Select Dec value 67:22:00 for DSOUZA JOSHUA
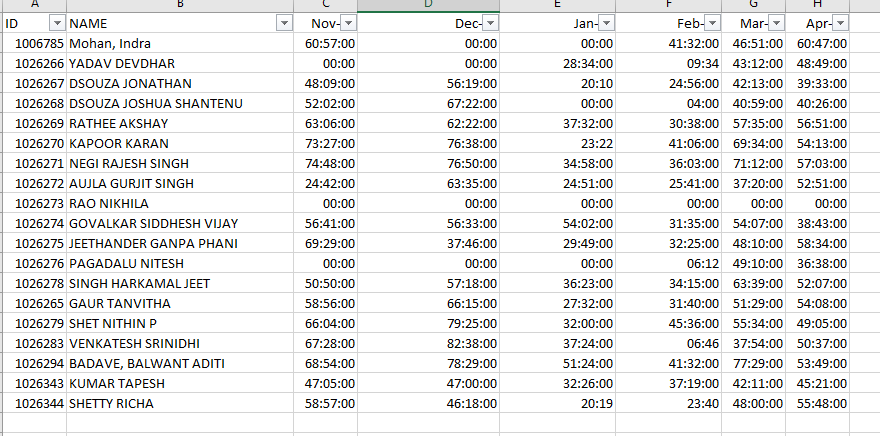Viewport: 880px width, 436px height. [x=428, y=103]
